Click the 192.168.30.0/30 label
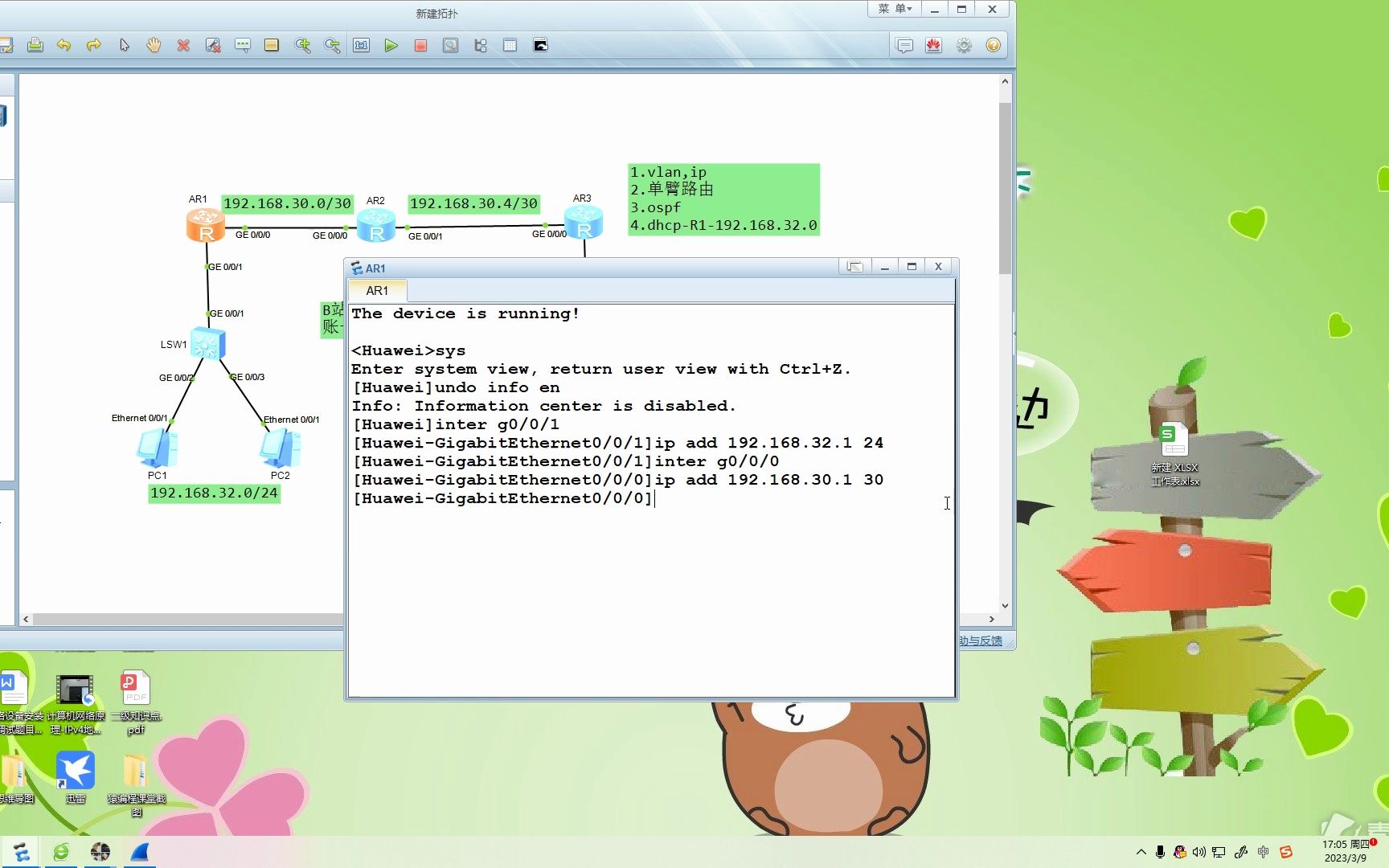Viewport: 1389px width, 868px height. coord(287,203)
